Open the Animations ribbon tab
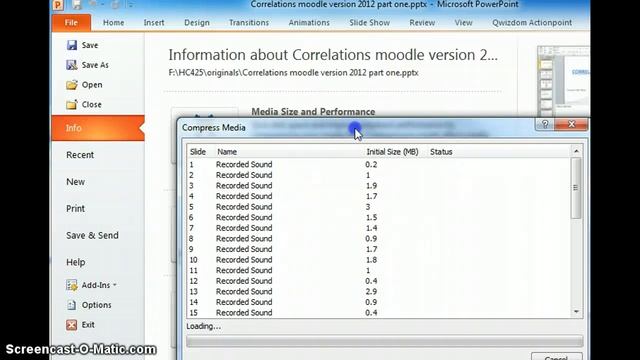 tap(309, 23)
